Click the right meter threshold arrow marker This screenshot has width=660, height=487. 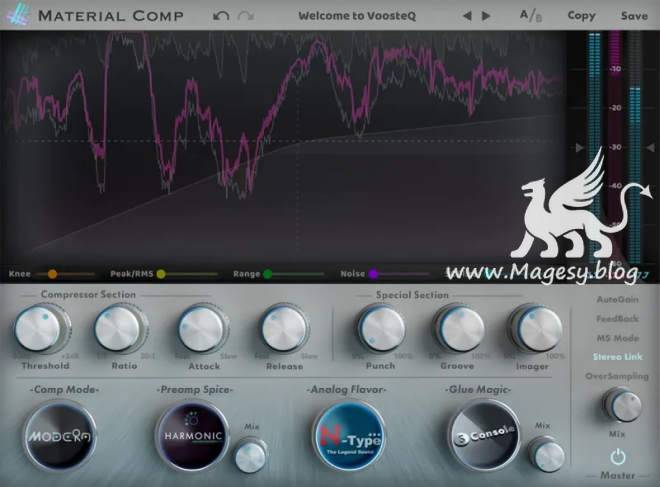click(x=650, y=148)
